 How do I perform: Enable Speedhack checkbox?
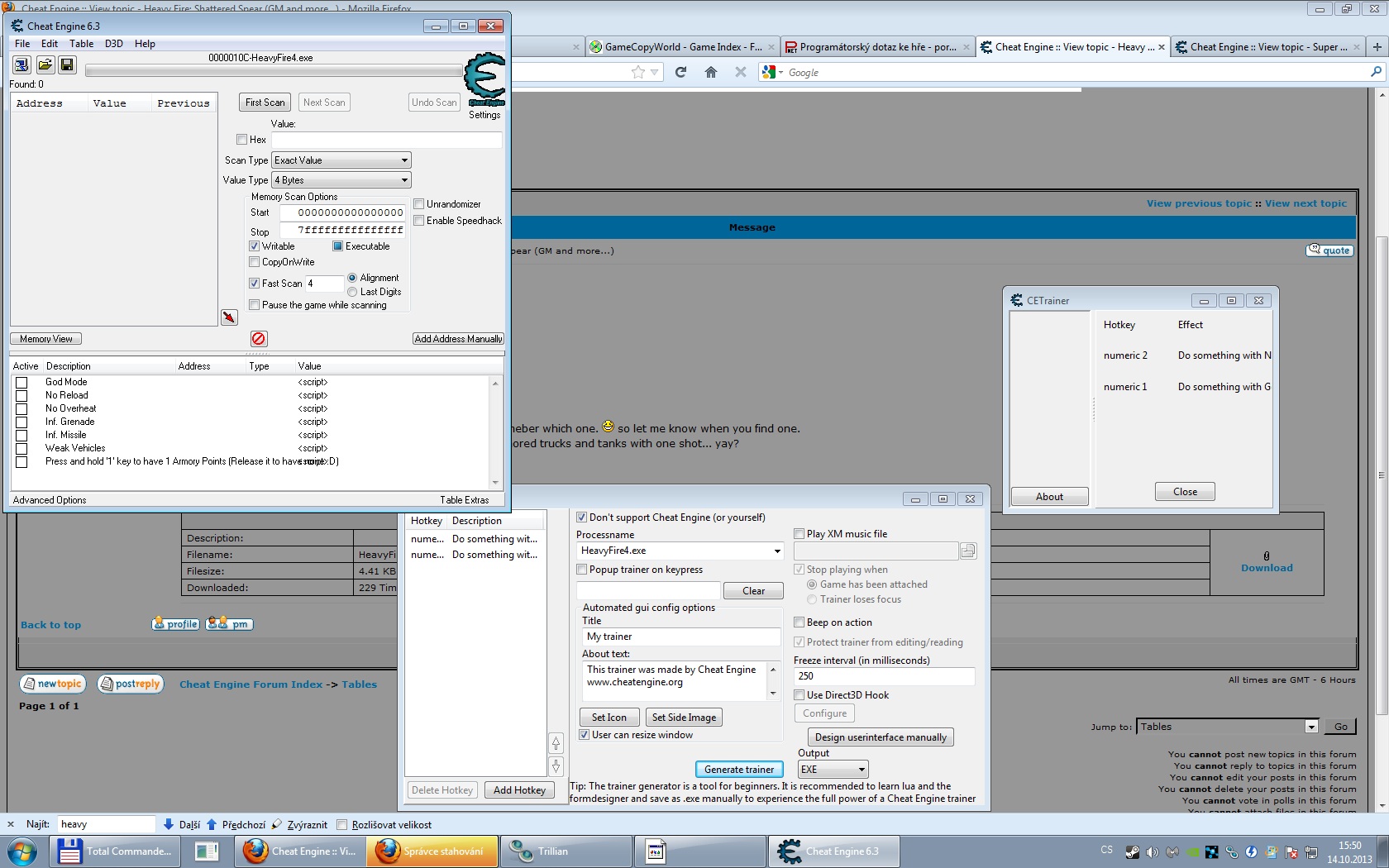[419, 221]
